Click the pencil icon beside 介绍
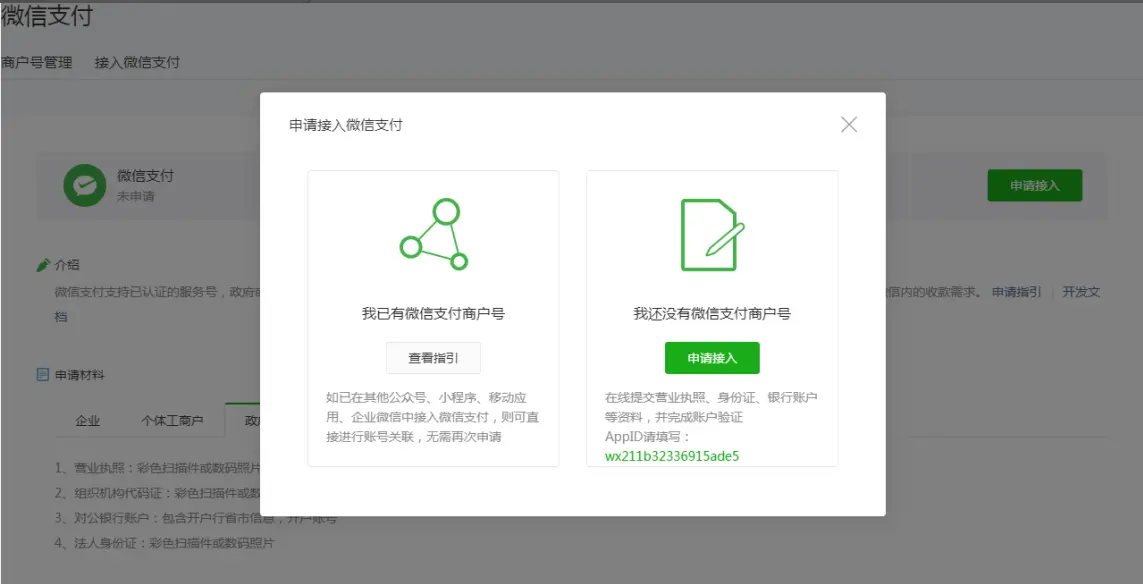This screenshot has height=584, width=1143. click(43, 265)
